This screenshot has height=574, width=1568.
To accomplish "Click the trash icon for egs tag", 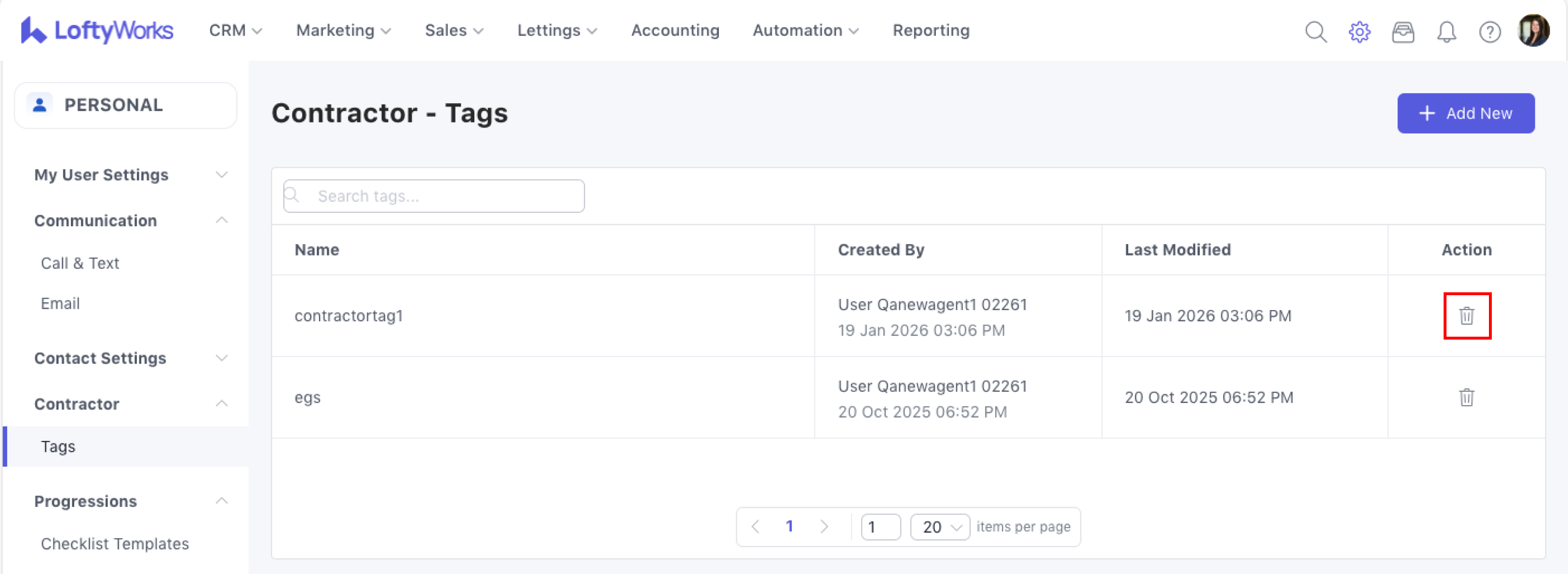I will click(x=1466, y=397).
